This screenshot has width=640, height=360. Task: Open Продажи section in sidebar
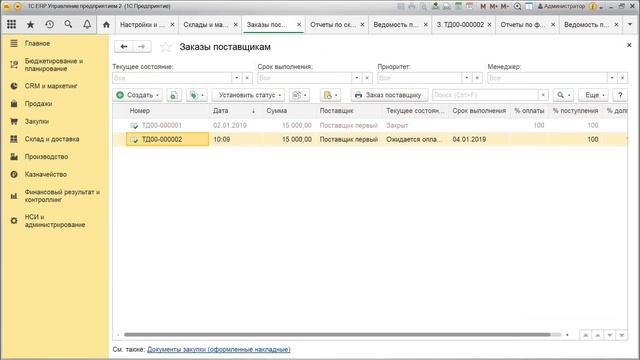click(x=38, y=104)
